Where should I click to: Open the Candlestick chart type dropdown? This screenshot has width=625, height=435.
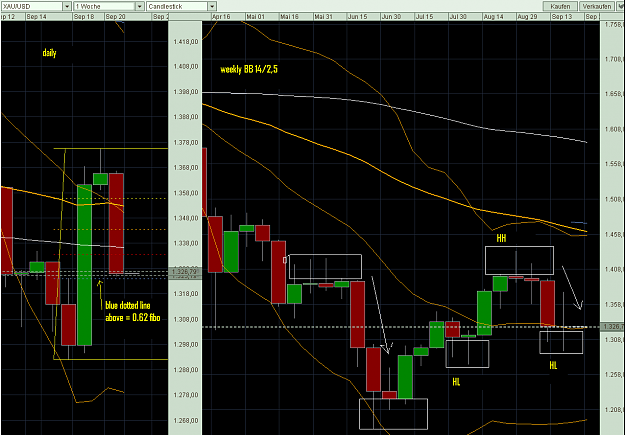(x=181, y=6)
